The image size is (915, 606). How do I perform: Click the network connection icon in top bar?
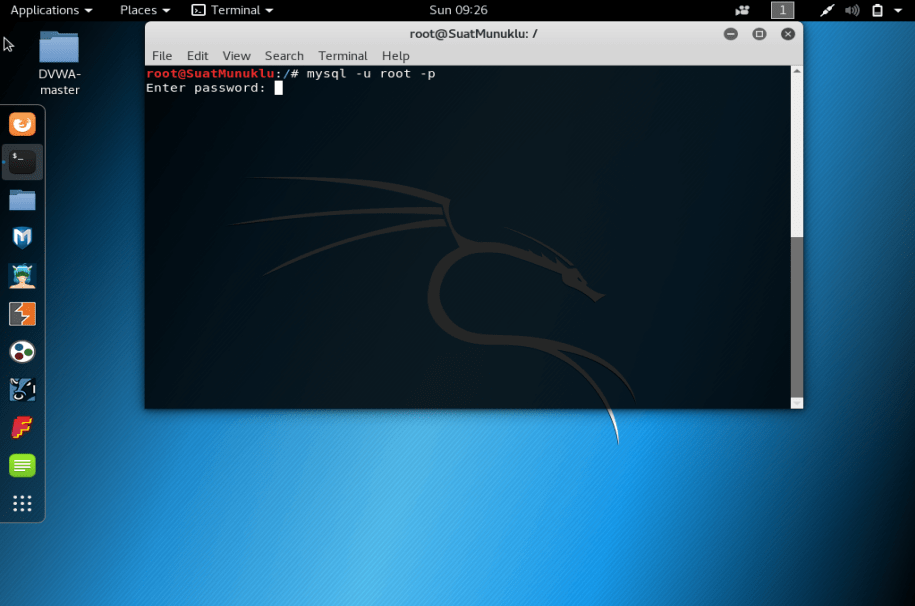click(827, 10)
